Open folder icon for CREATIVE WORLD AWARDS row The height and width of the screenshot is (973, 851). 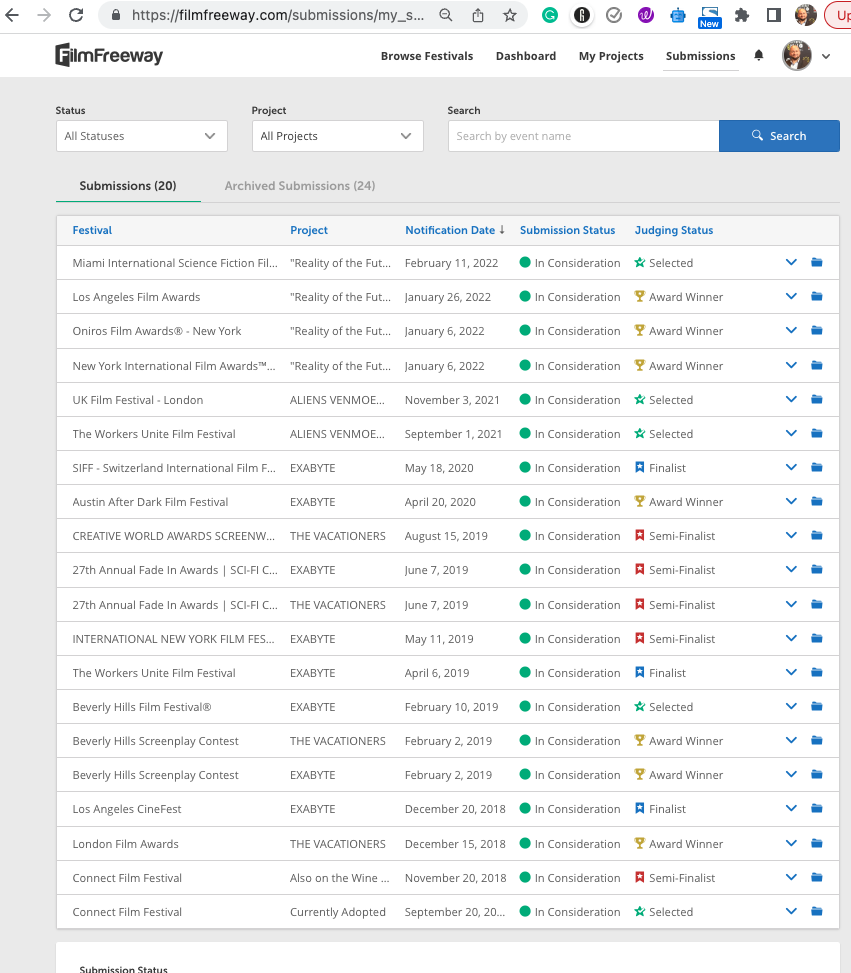[817, 536]
